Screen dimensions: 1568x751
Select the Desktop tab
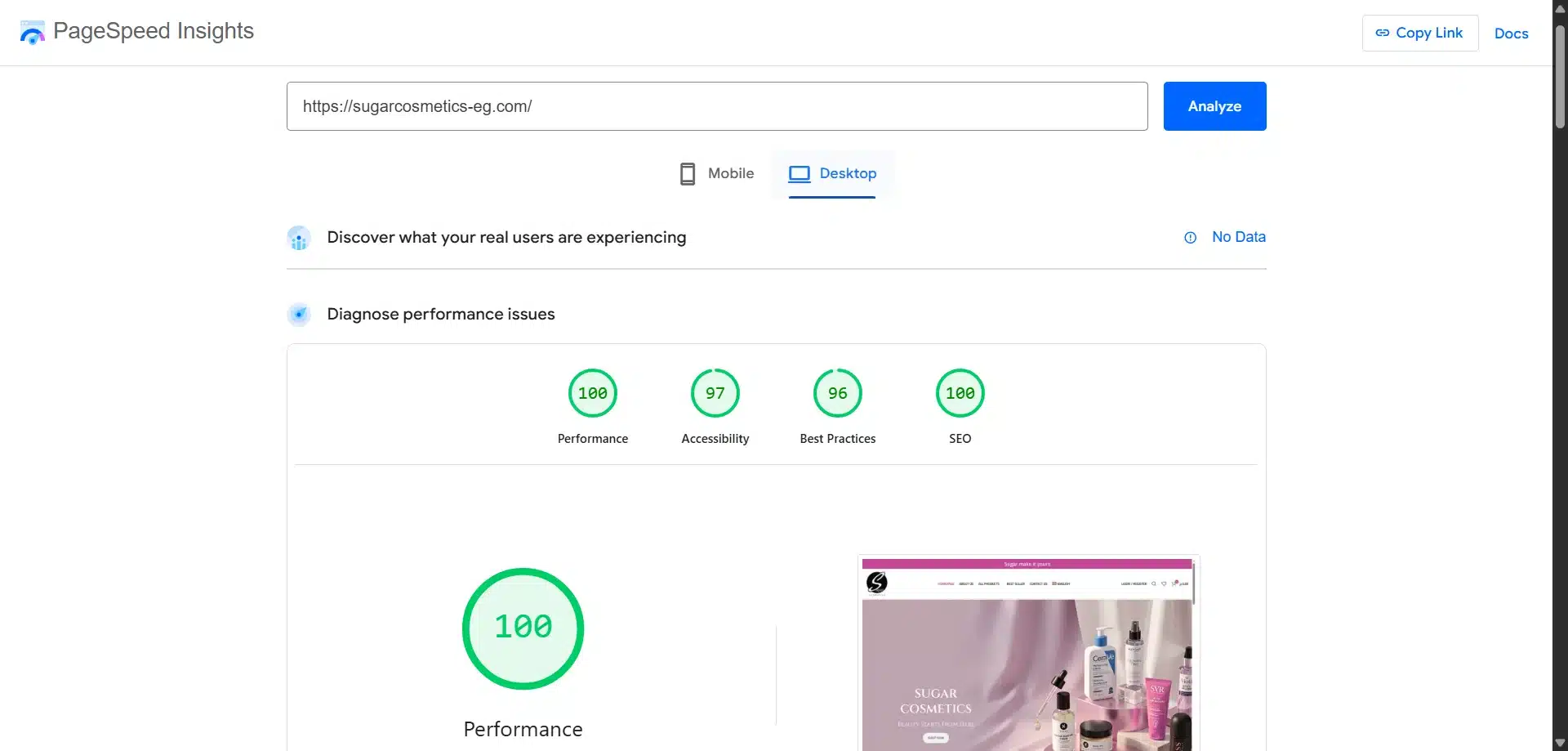coord(832,173)
